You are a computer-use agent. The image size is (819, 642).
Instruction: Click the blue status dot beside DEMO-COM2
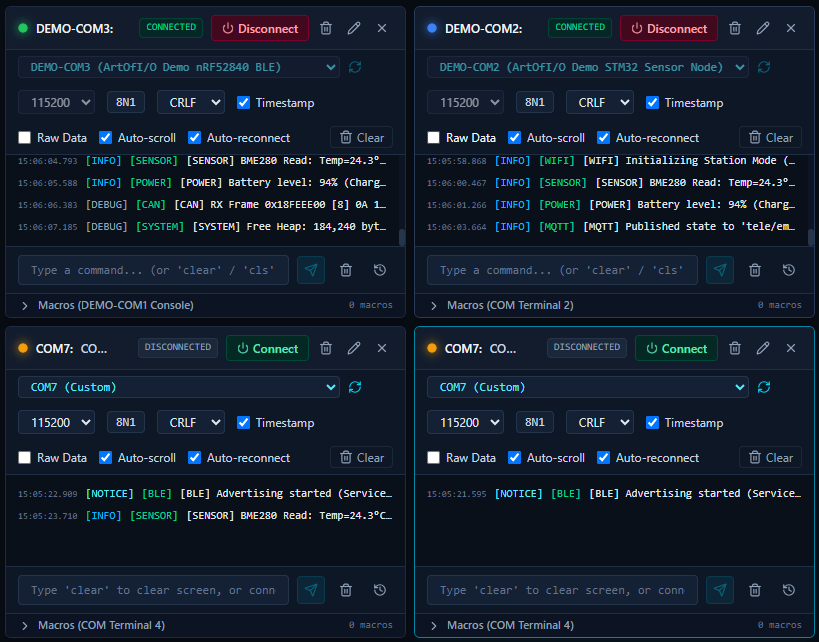point(432,28)
